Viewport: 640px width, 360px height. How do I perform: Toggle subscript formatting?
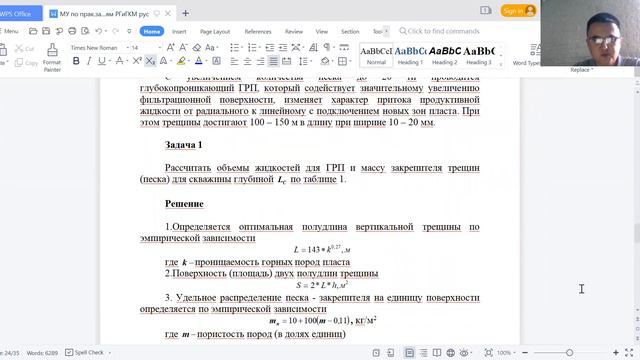pyautogui.click(x=150, y=61)
